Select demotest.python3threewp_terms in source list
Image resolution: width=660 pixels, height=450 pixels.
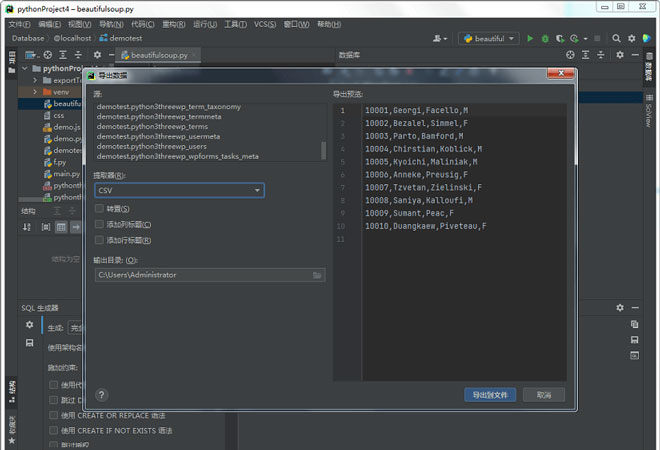152,127
